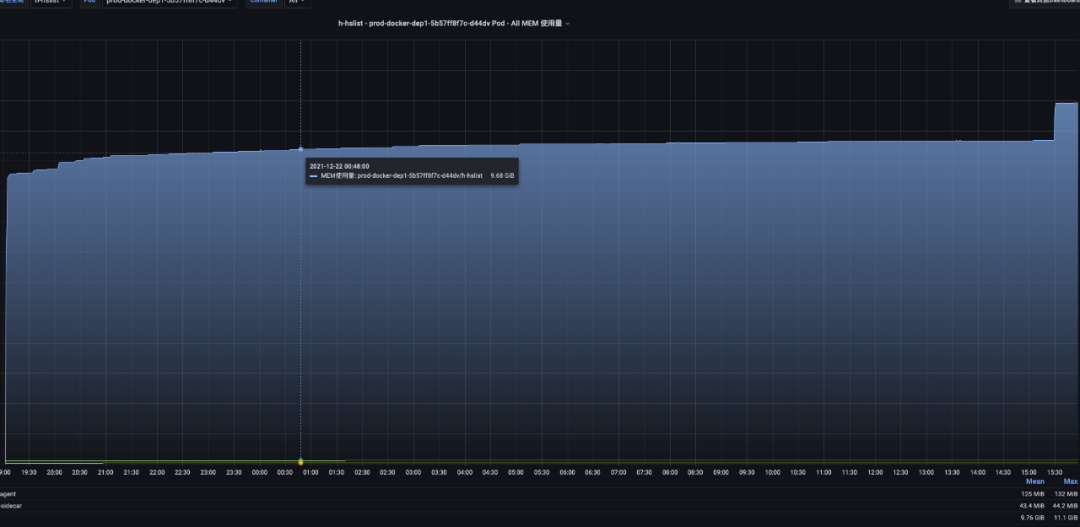1080x527 pixels.
Task: Click the 19:30 time axis label
Action: click(28, 473)
